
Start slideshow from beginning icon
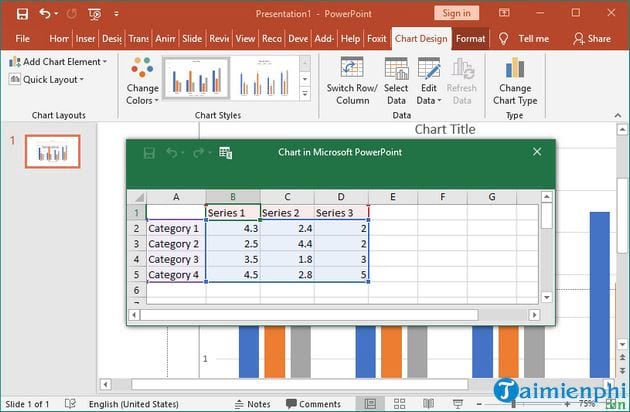pyautogui.click(x=94, y=14)
